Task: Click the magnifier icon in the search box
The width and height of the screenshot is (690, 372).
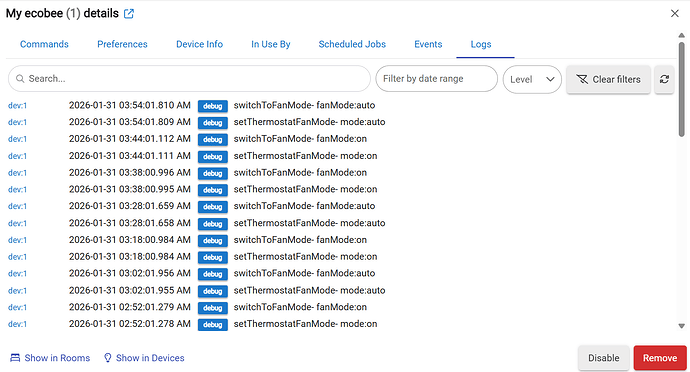Action: coord(20,79)
